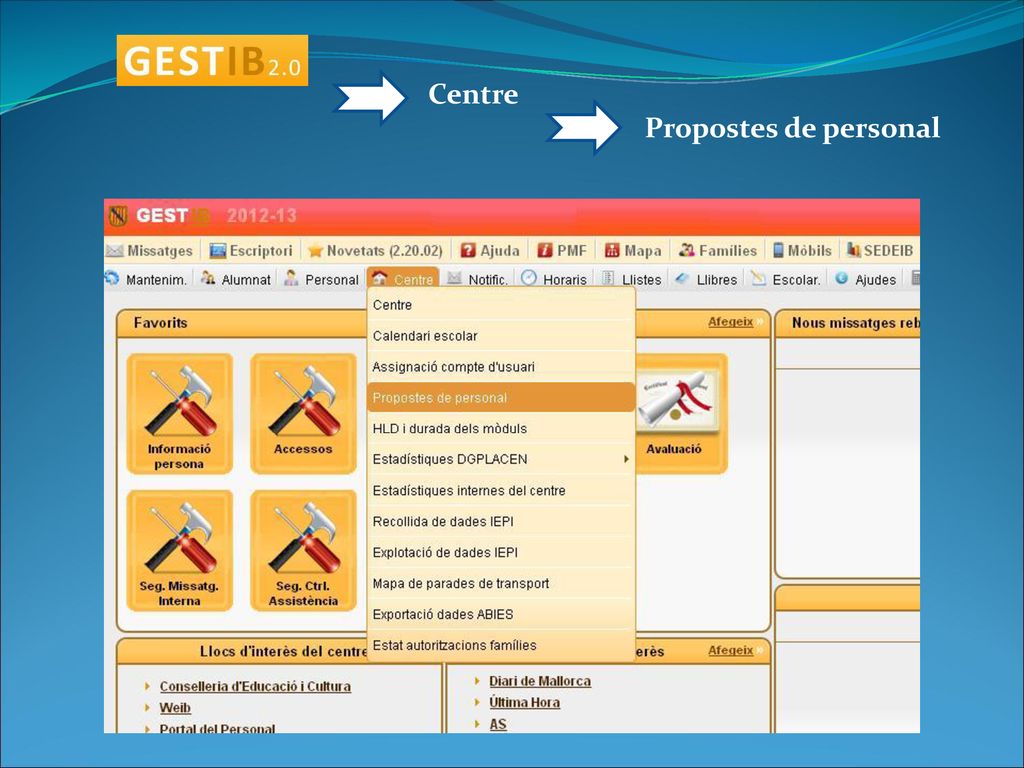Choose Exportació dades ABIES
This screenshot has width=1024, height=768.
tap(502, 615)
